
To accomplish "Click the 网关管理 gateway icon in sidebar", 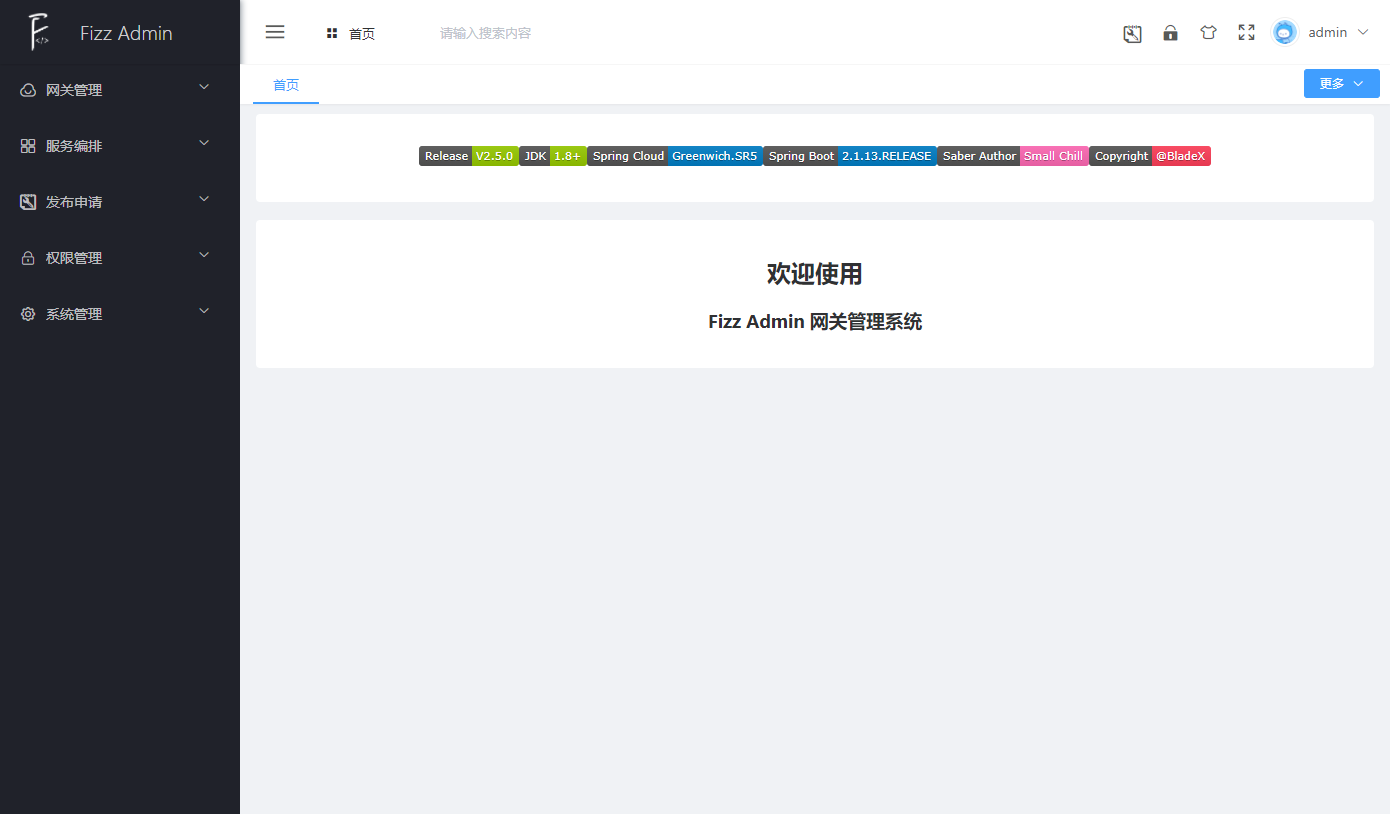I will pyautogui.click(x=28, y=90).
